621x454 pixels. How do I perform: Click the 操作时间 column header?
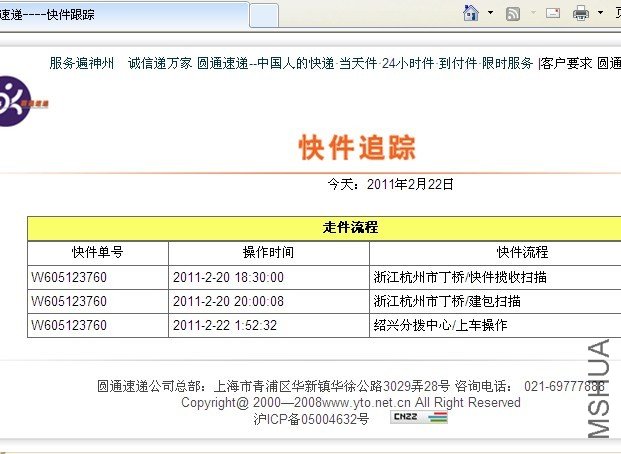[x=268, y=252]
